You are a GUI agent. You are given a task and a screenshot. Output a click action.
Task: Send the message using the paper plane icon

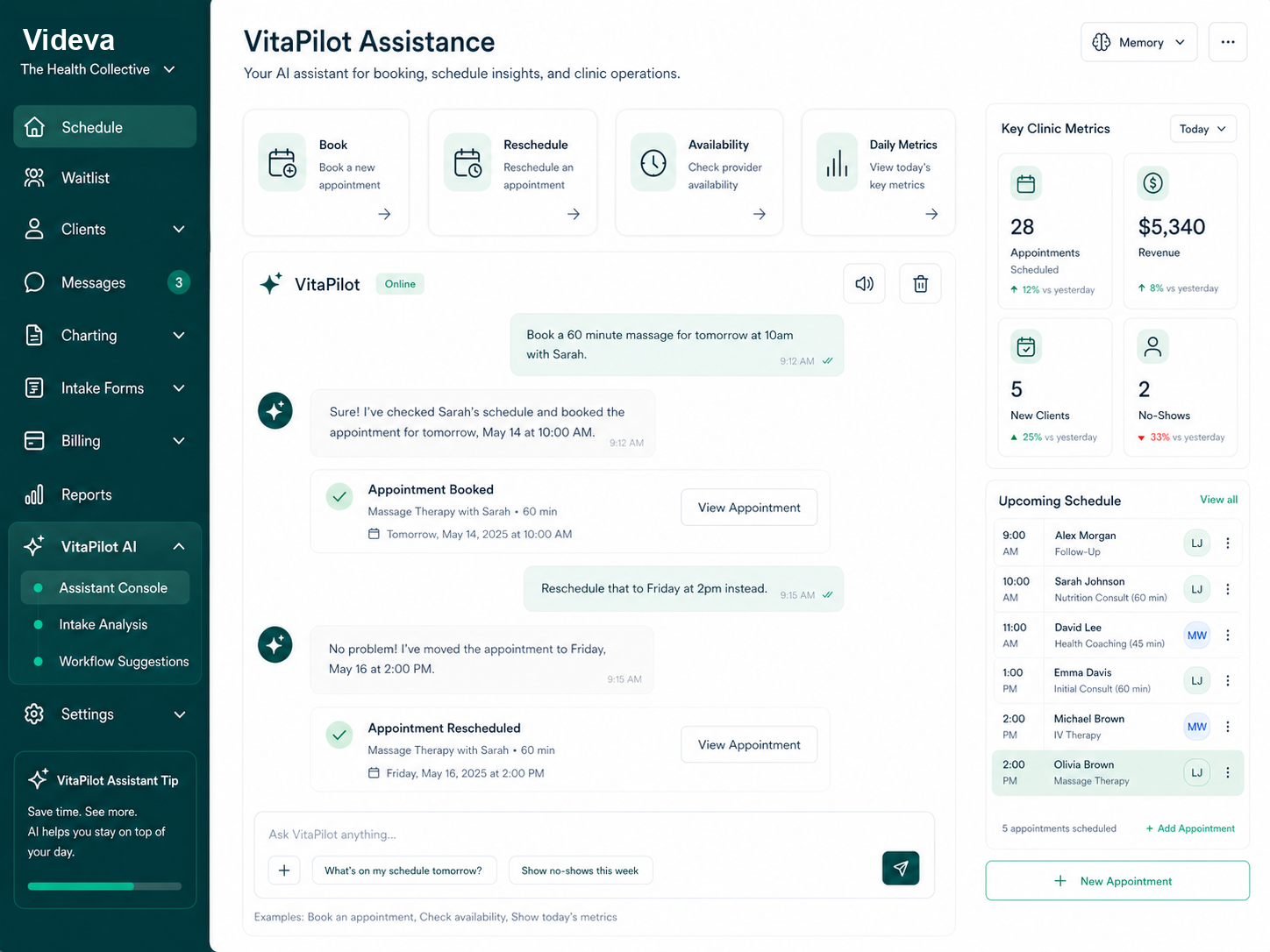900,868
